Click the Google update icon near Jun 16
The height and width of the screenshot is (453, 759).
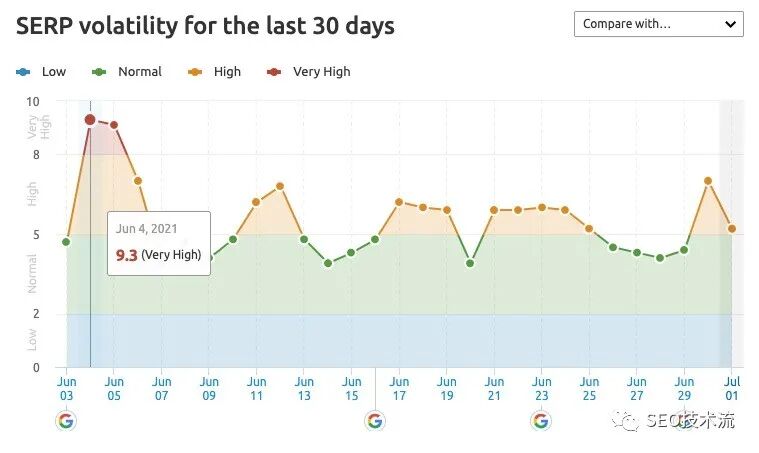click(x=375, y=421)
